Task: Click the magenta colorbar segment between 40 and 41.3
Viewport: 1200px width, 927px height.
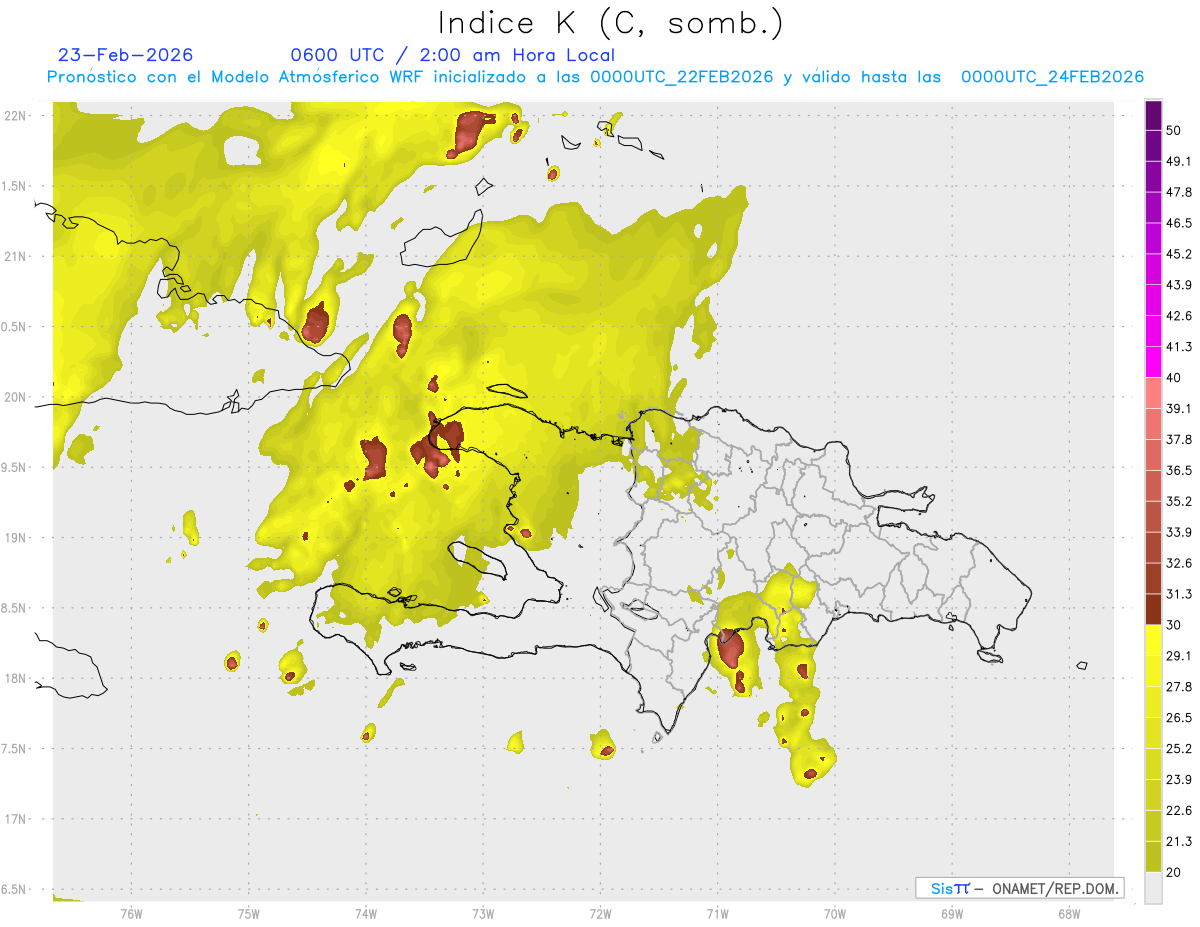Action: point(1153,362)
